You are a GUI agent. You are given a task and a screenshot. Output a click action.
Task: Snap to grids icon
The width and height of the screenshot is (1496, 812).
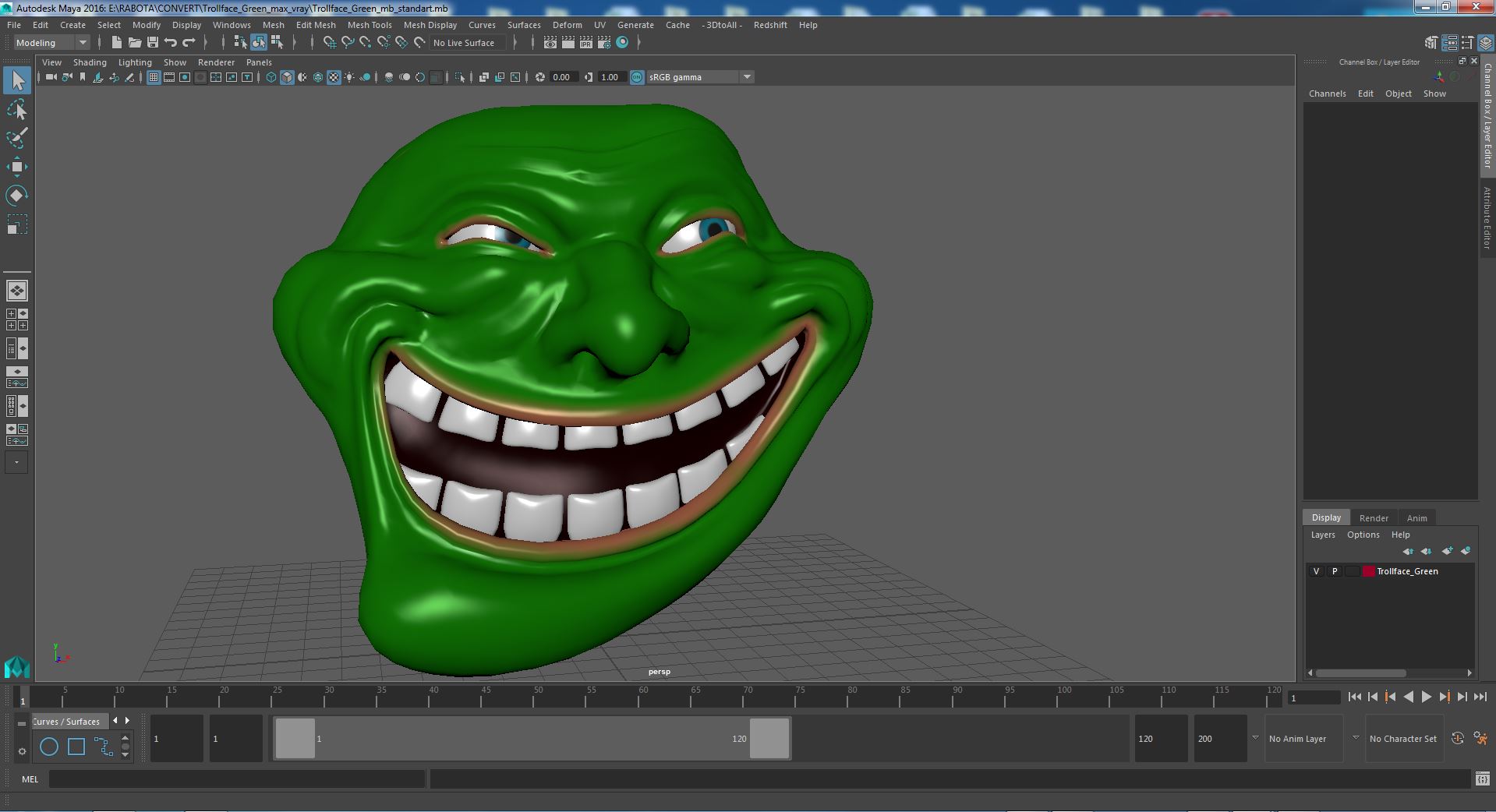tap(329, 43)
